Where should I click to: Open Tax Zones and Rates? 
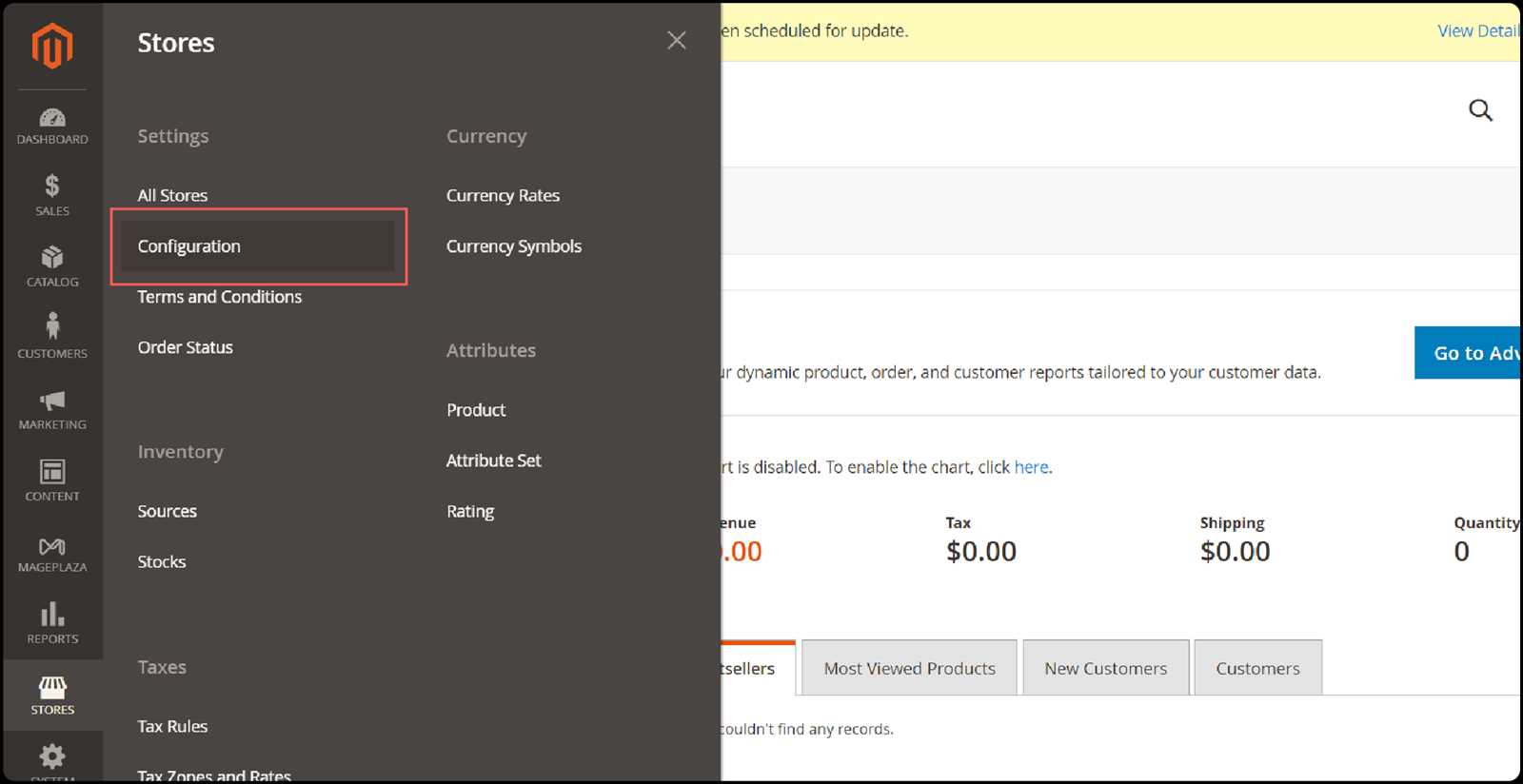click(x=214, y=775)
